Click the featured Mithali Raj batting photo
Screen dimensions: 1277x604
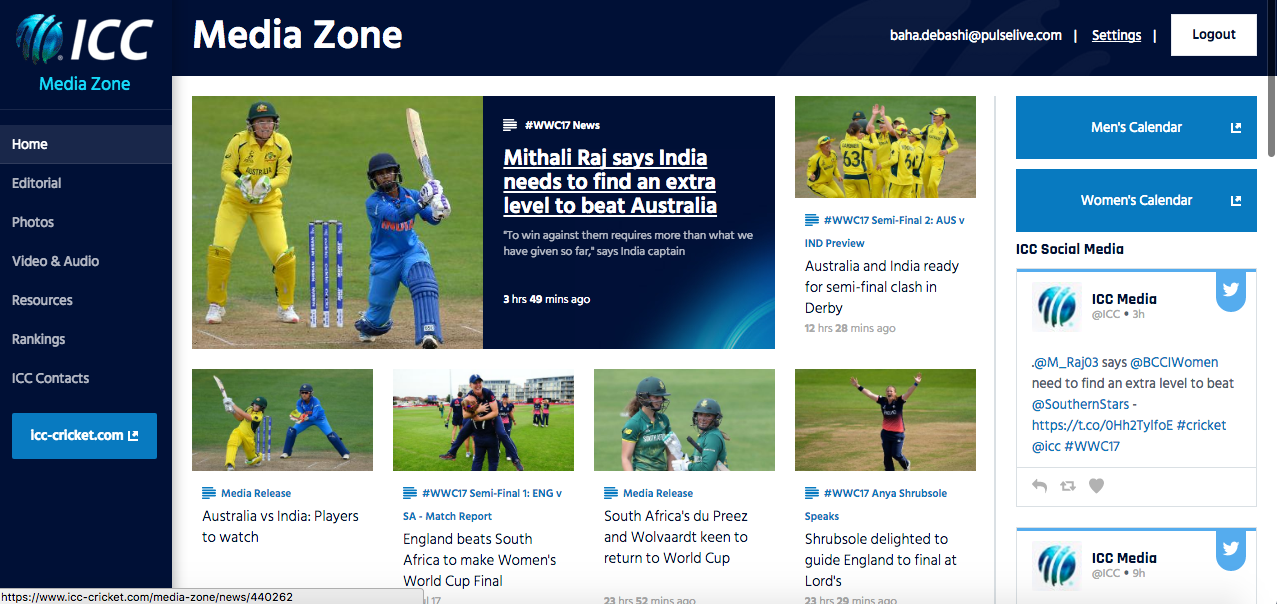click(x=337, y=222)
